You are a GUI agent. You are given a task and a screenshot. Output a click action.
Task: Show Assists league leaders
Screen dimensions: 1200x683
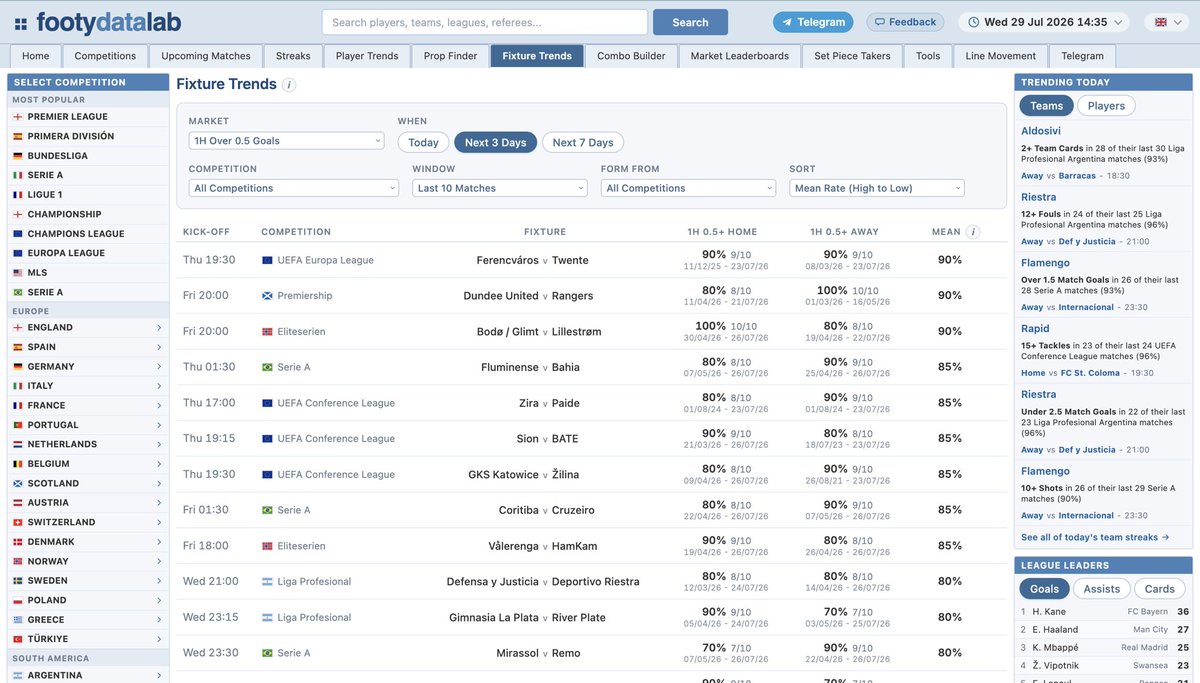point(1101,589)
